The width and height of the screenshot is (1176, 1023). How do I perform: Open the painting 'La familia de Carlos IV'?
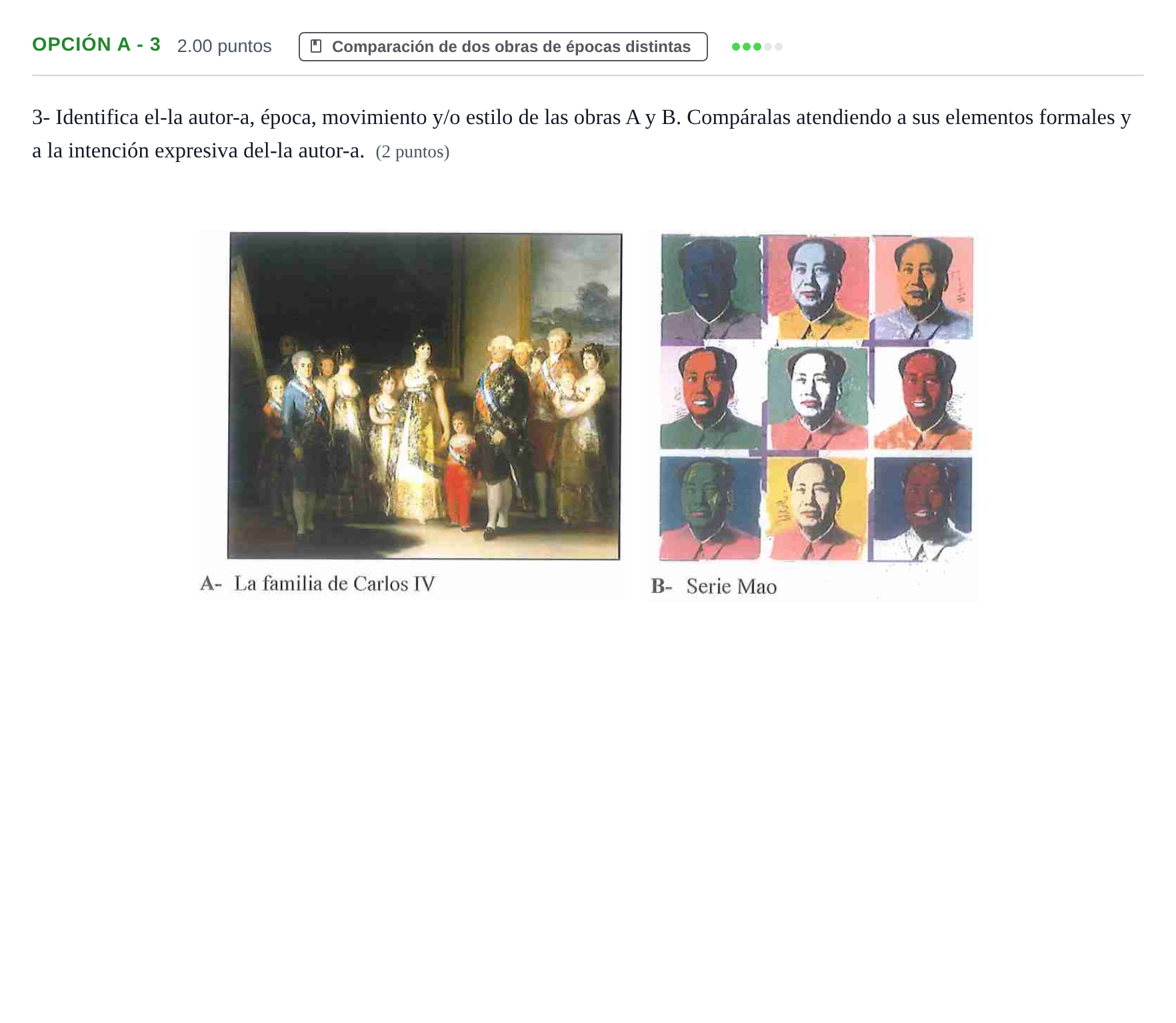click(x=424, y=396)
